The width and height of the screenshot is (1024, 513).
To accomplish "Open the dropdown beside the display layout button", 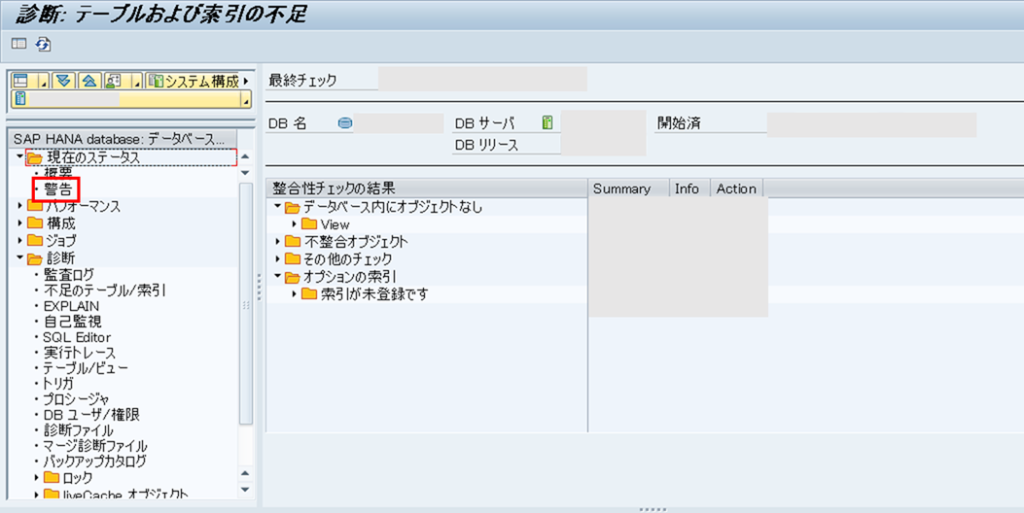I will (43, 82).
